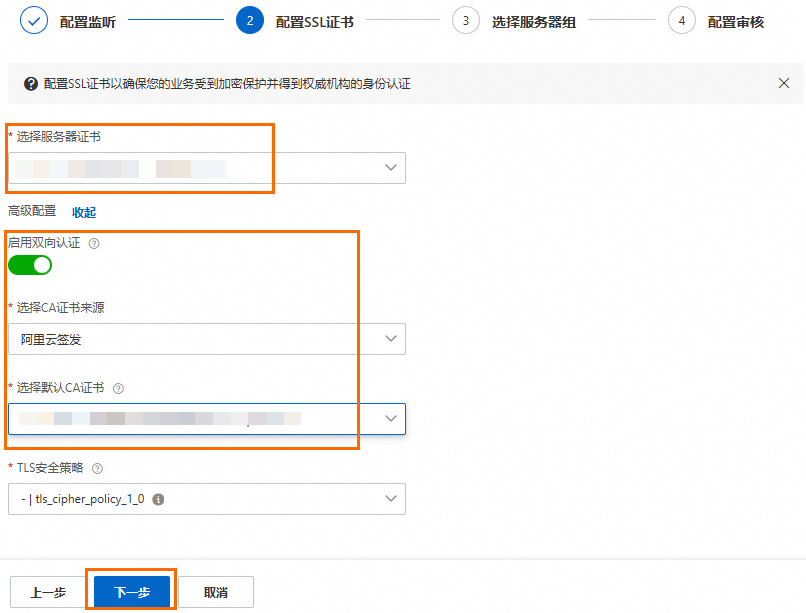Click the 选择CA证书来源 field label
This screenshot has height=613, width=806.
coord(61,308)
